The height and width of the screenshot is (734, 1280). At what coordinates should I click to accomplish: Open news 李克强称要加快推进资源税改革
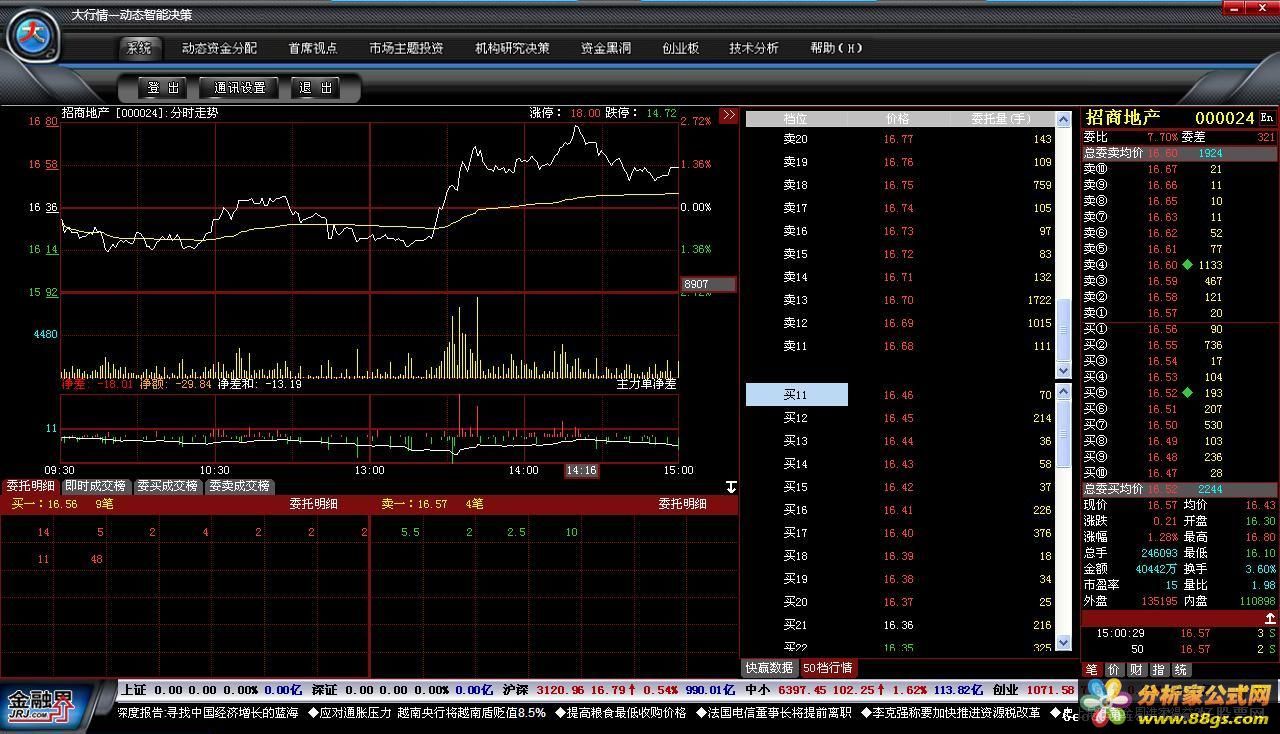pos(950,713)
